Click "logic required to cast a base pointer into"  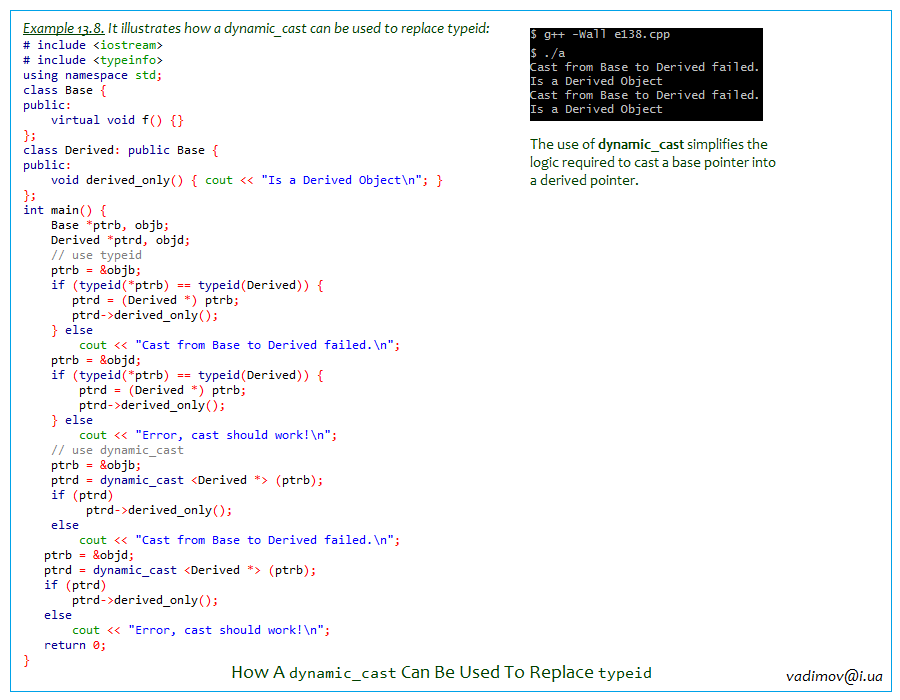(653, 162)
